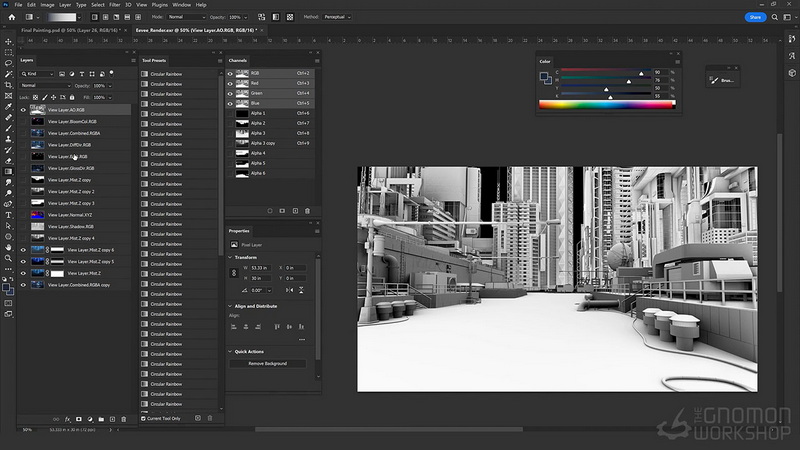Viewport: 800px width, 450px height.
Task: Open layer effects fx menu
Action: click(67, 419)
